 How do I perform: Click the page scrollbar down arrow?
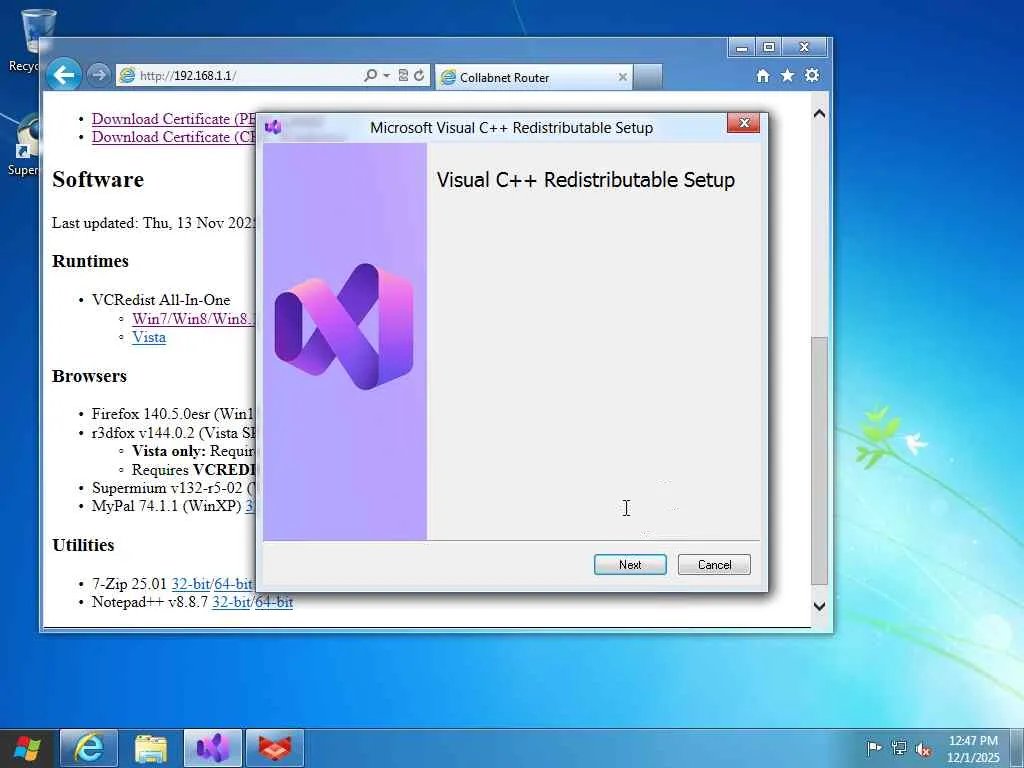point(820,606)
